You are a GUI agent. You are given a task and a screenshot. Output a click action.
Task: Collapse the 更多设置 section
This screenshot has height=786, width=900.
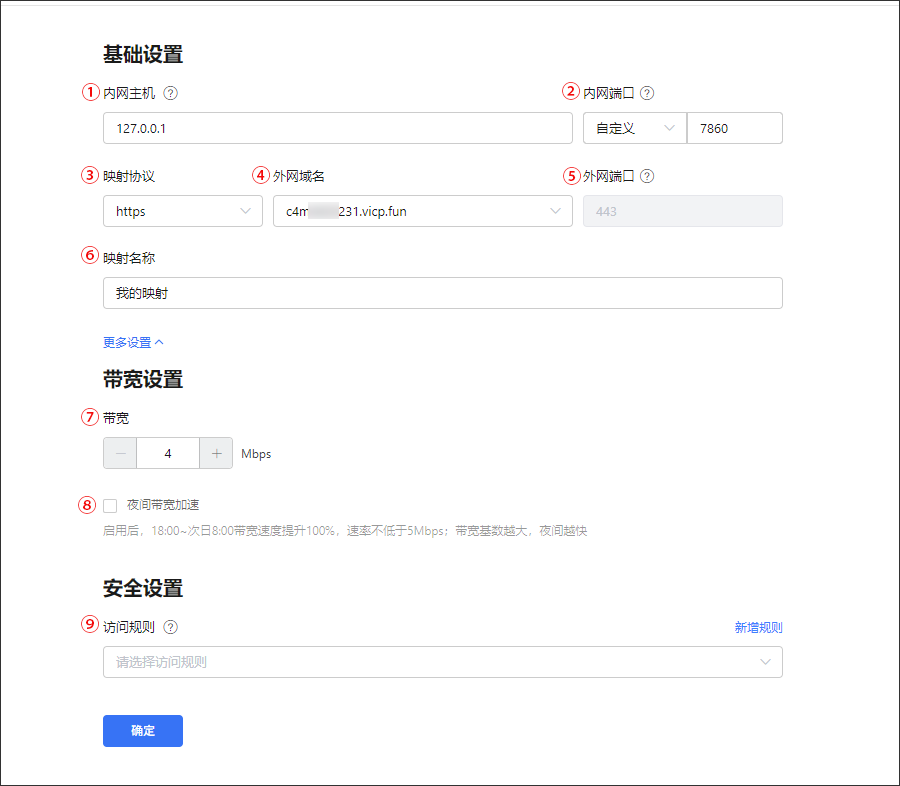[x=133, y=342]
